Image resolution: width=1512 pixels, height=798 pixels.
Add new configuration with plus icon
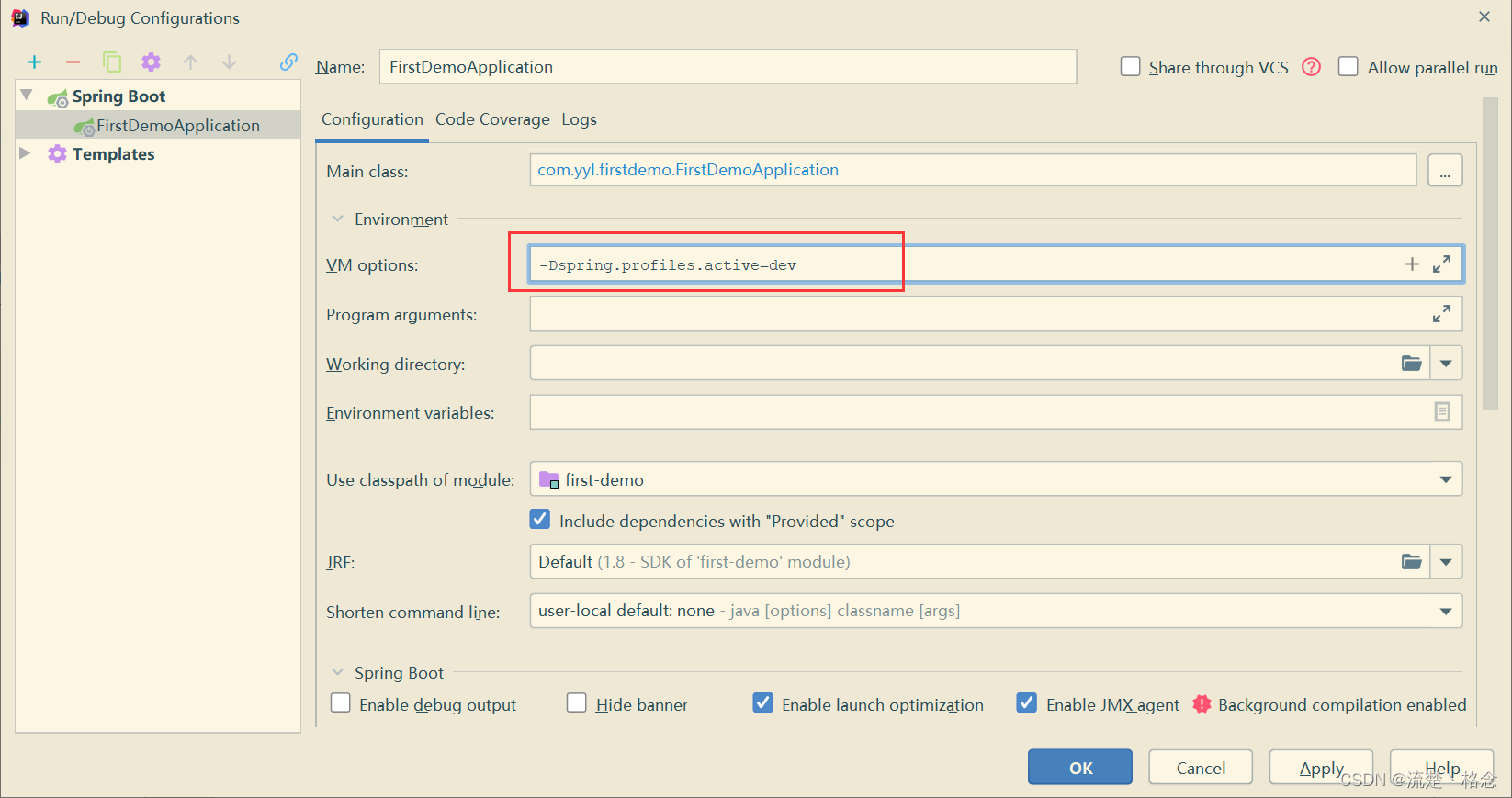(34, 62)
